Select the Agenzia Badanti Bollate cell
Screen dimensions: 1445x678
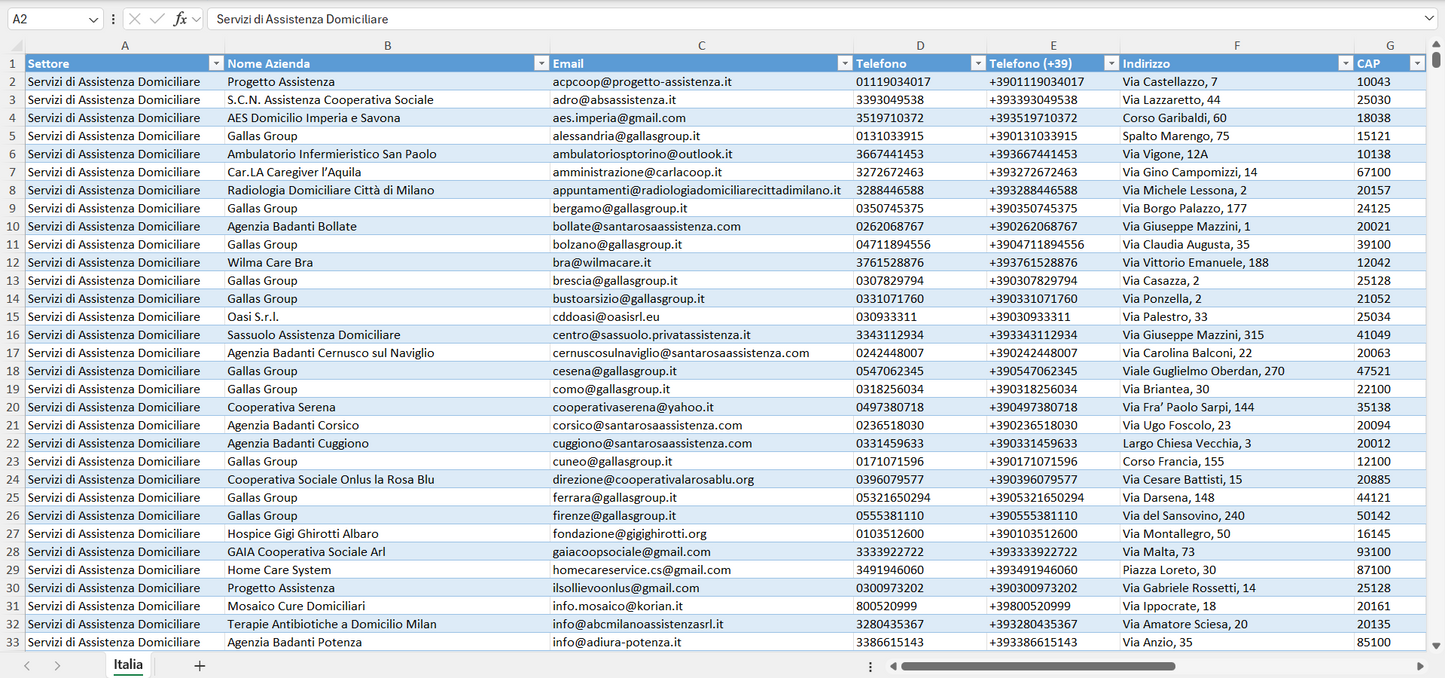(x=388, y=226)
